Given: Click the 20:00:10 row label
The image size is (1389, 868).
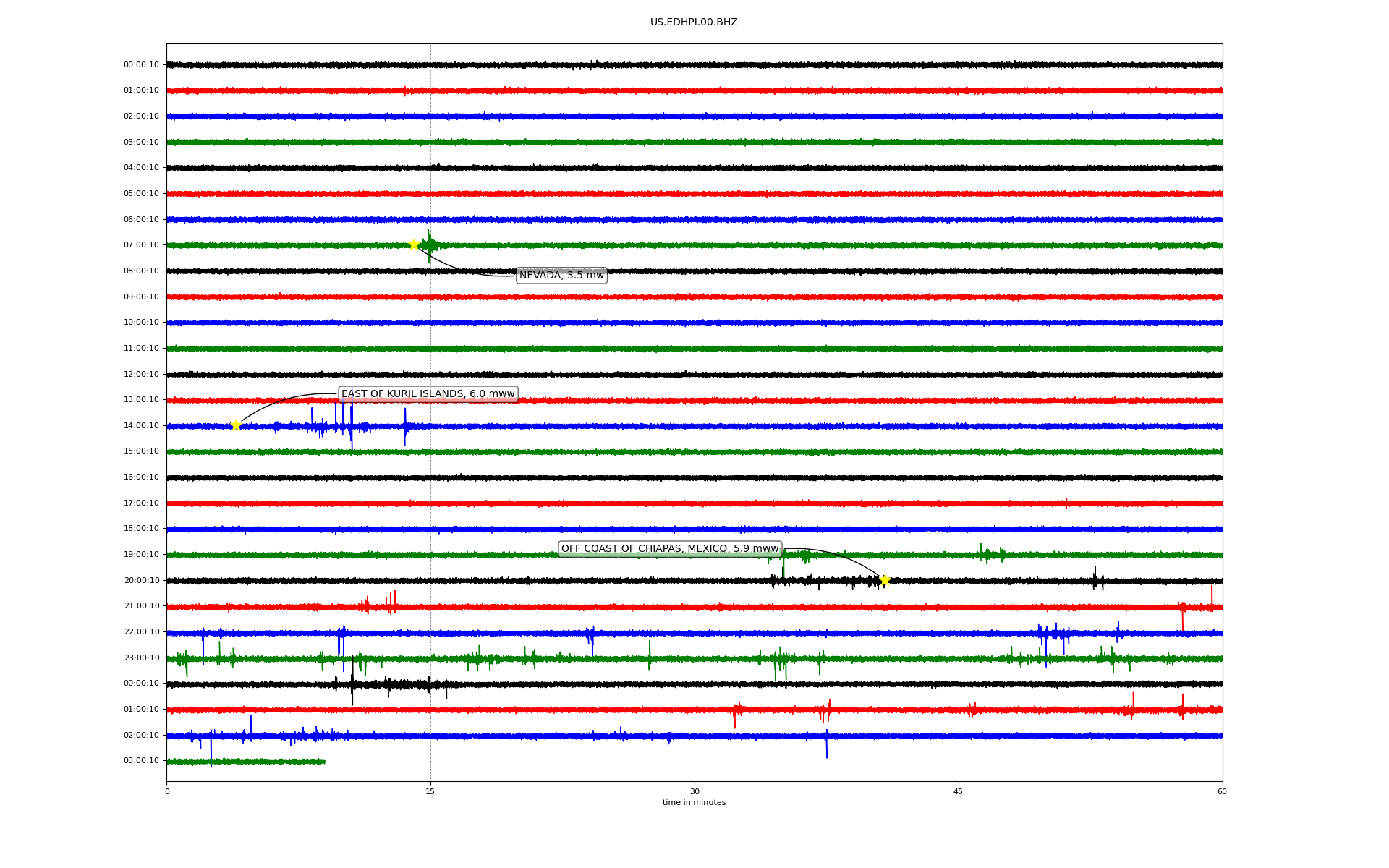Looking at the screenshot, I should pos(141,581).
